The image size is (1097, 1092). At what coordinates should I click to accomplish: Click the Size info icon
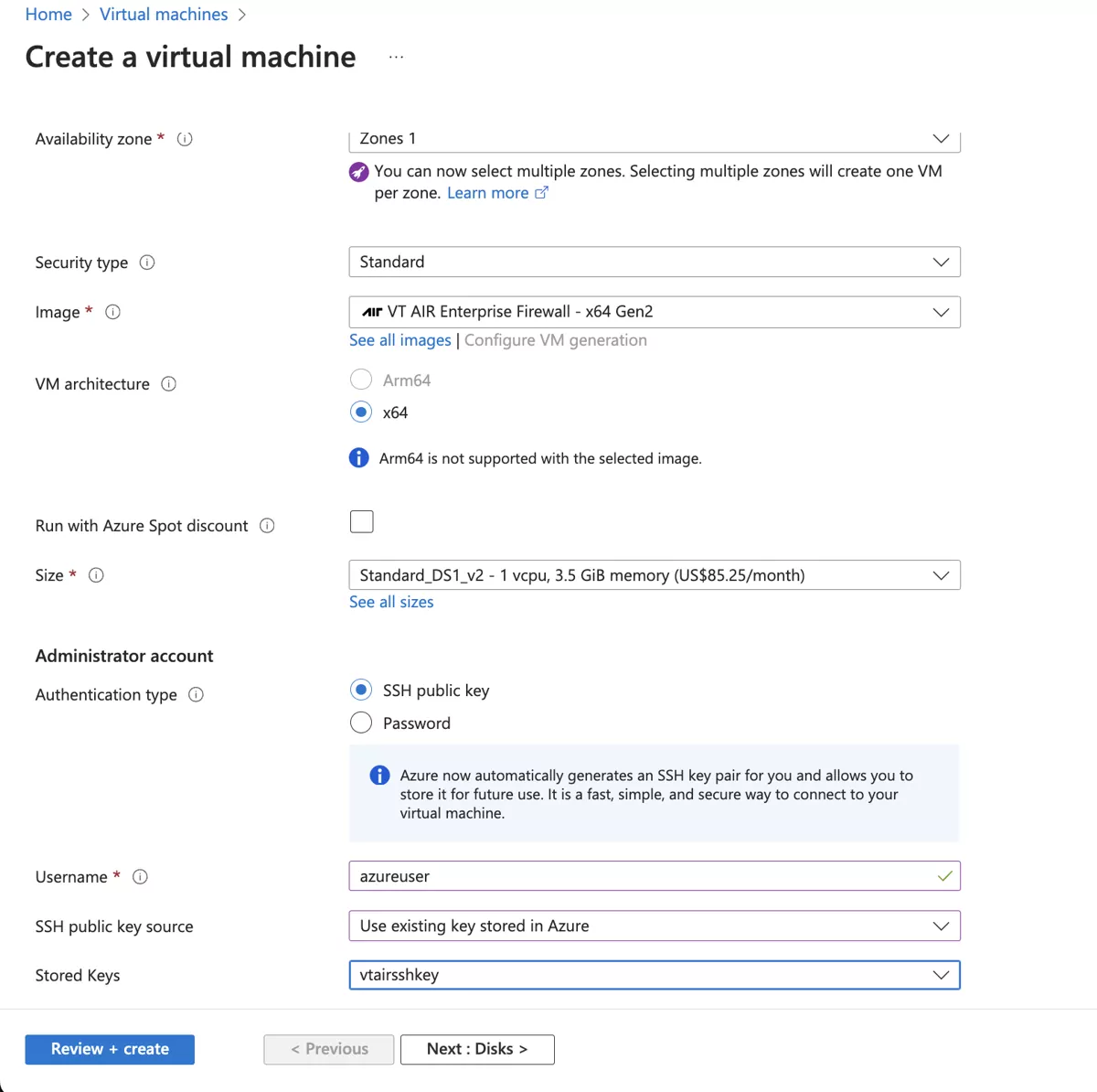click(x=96, y=574)
